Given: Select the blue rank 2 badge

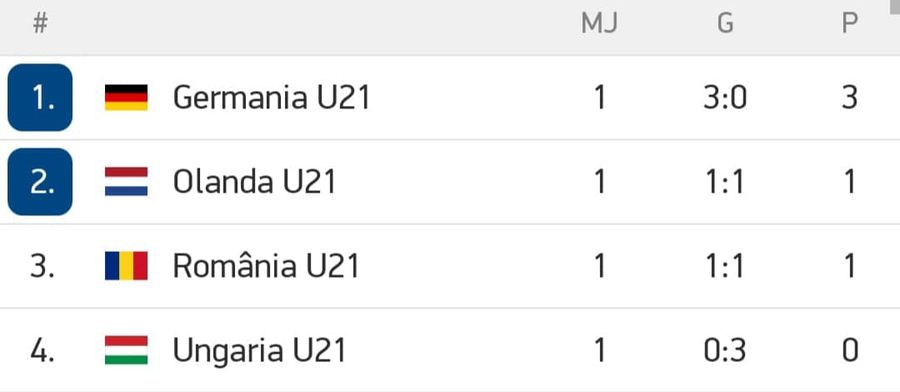Looking at the screenshot, I should pyautogui.click(x=40, y=182).
